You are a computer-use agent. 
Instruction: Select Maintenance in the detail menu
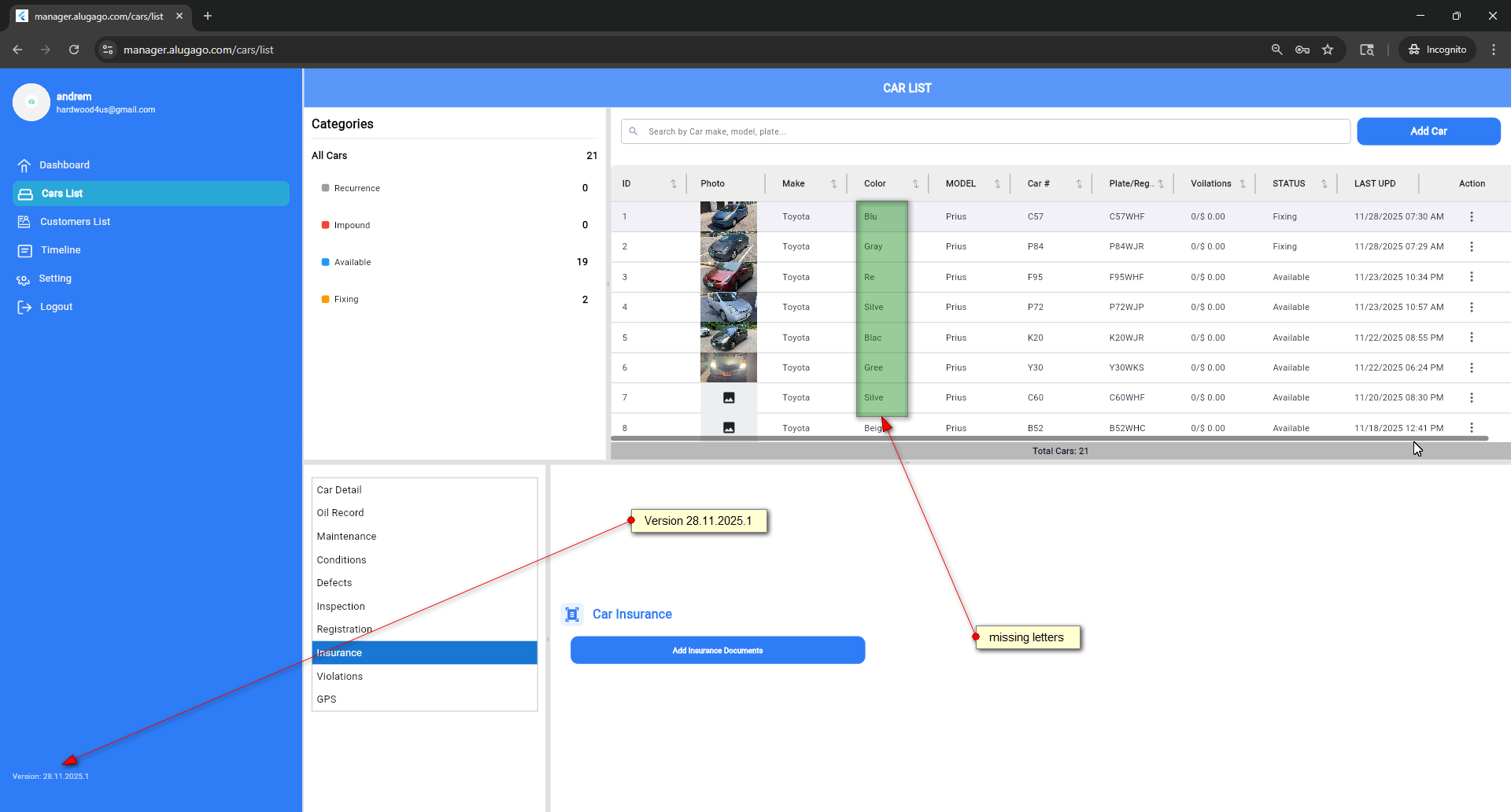pyautogui.click(x=346, y=537)
